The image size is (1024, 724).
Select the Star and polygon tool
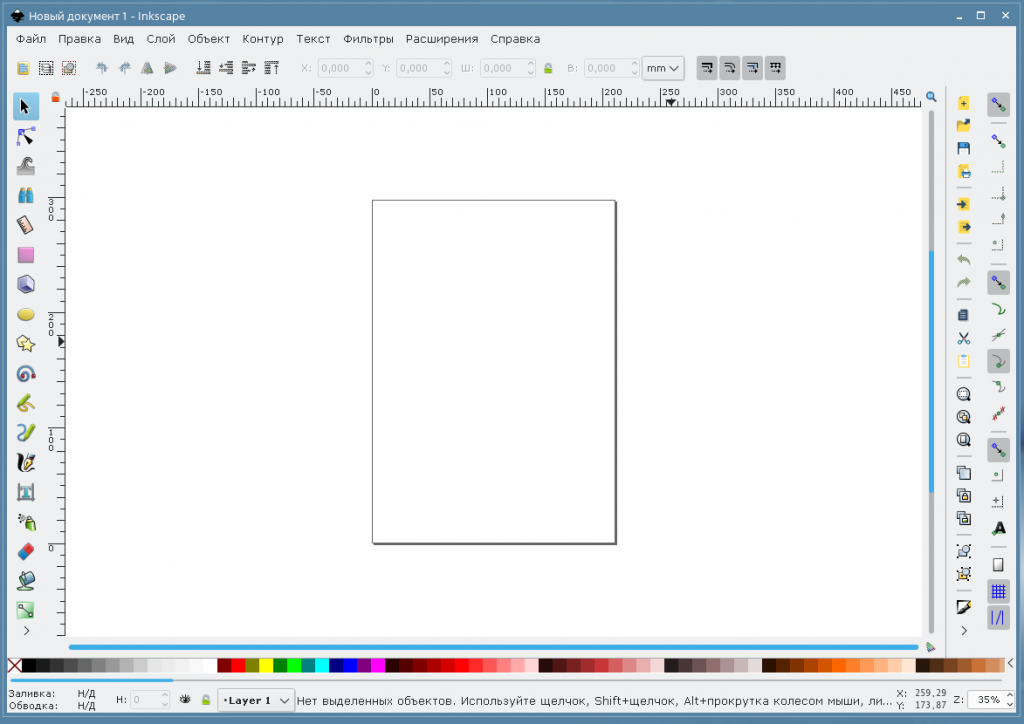[25, 344]
